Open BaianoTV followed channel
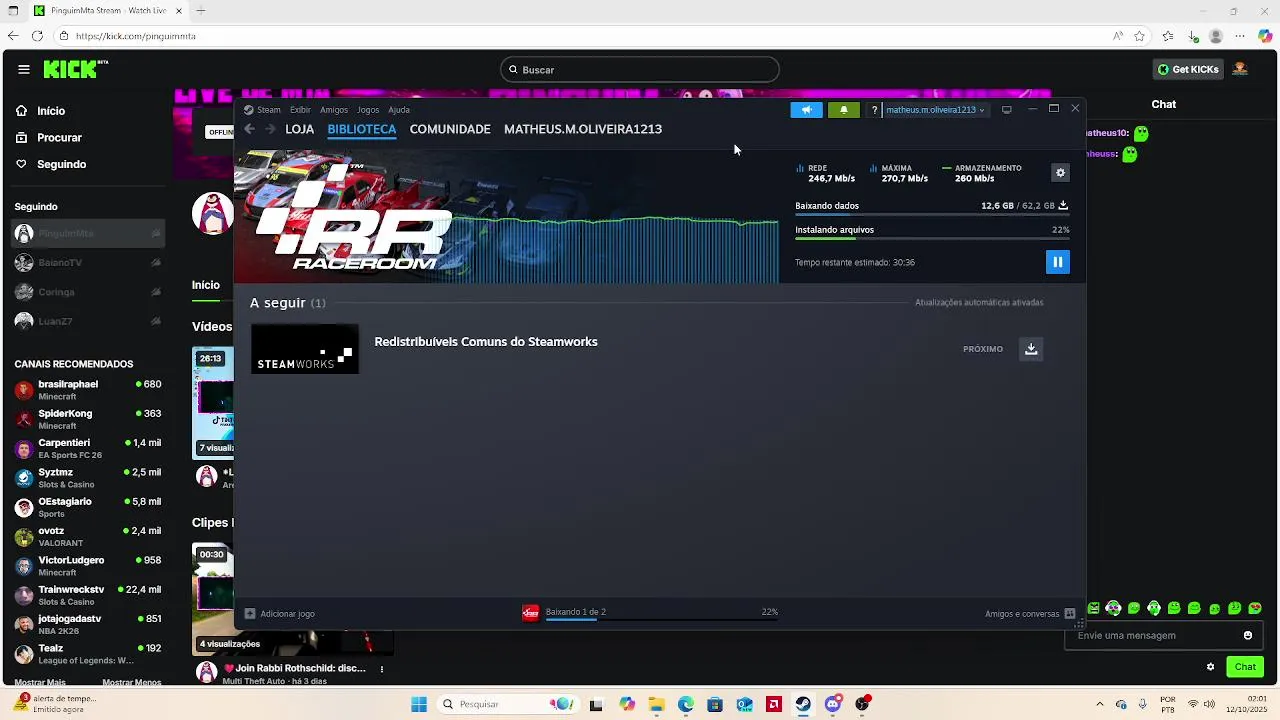1280x720 pixels. coord(89,263)
